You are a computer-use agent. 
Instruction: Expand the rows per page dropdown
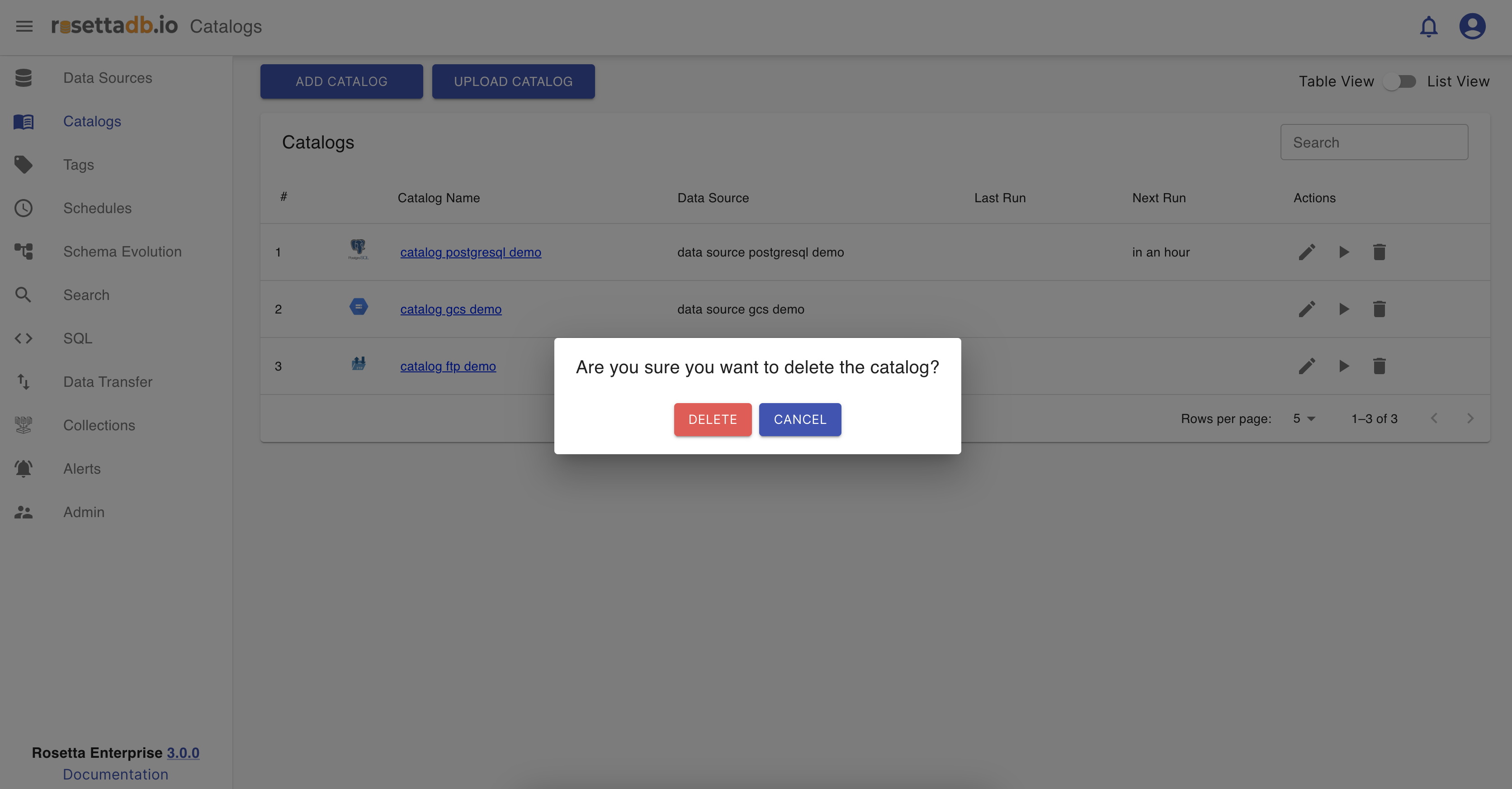click(1304, 419)
